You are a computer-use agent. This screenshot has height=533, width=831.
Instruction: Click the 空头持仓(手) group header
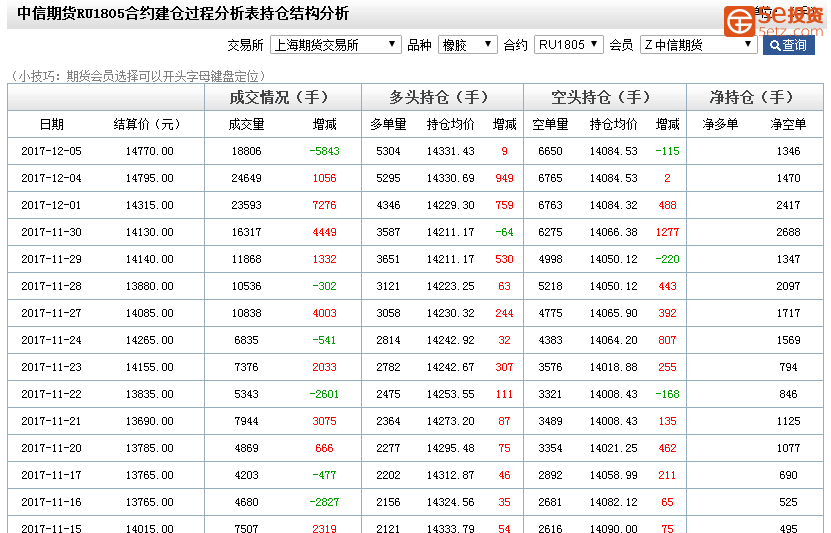point(603,97)
